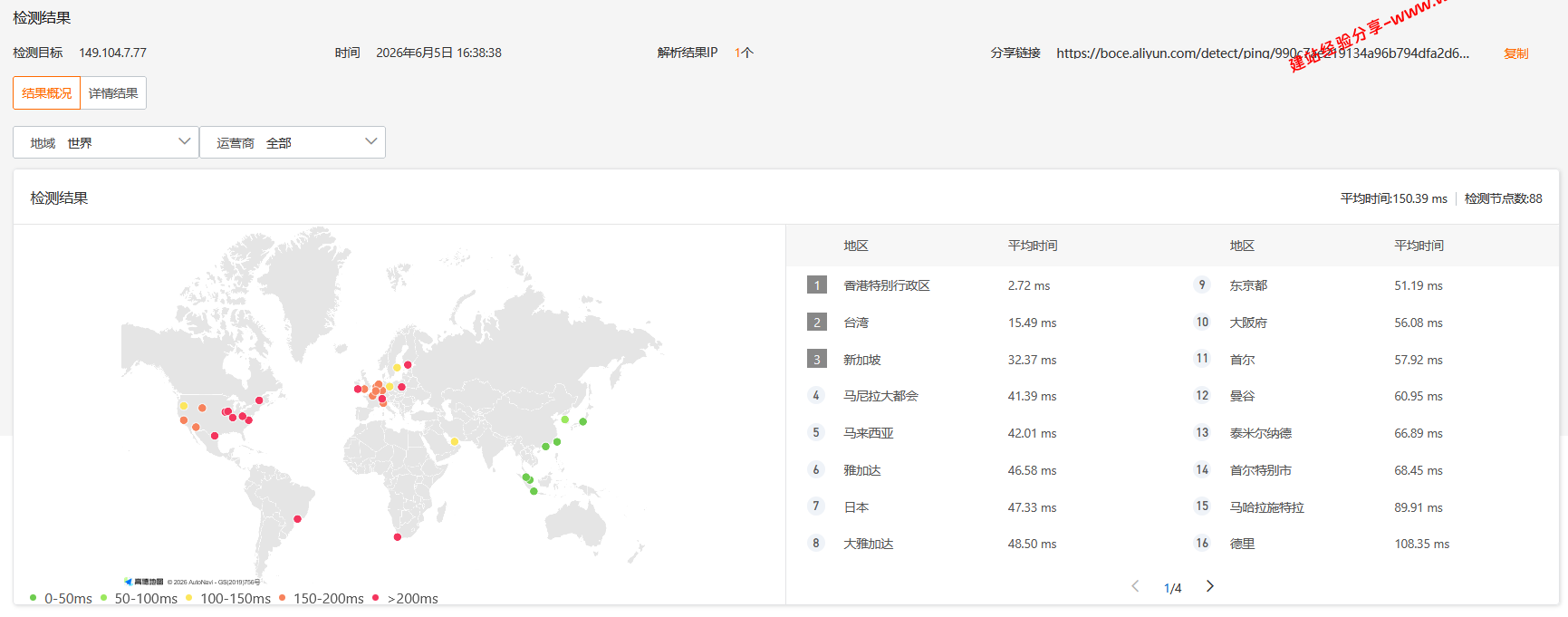The width and height of the screenshot is (1568, 617).
Task: Click the 马哈拉施特拉 region name
Action: 1266,507
